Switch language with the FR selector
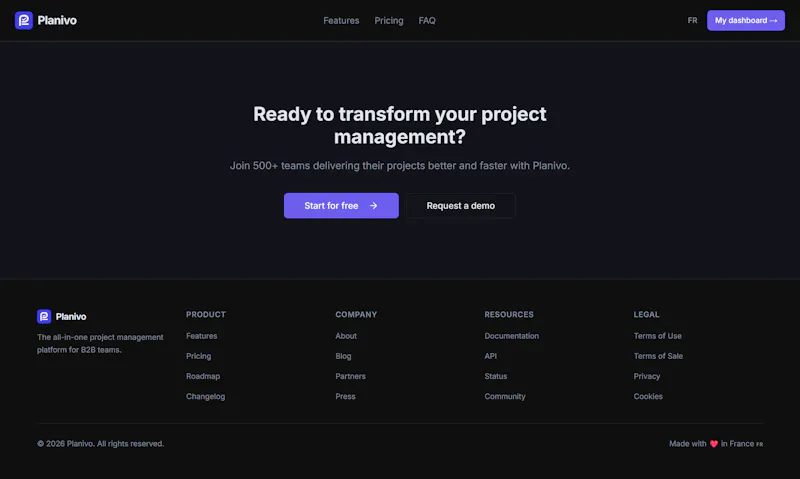 692,20
